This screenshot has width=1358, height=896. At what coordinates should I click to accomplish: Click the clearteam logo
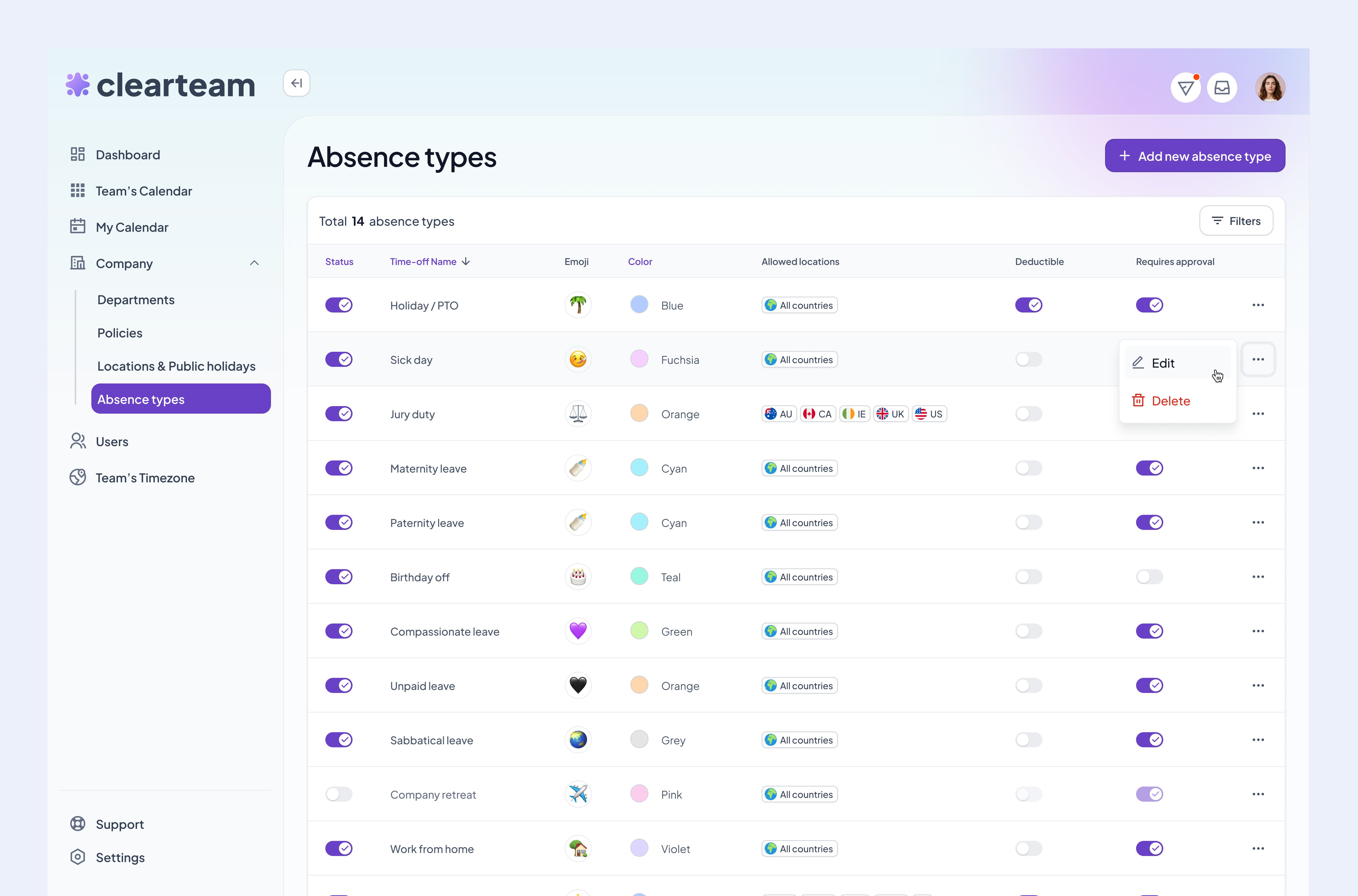click(161, 85)
